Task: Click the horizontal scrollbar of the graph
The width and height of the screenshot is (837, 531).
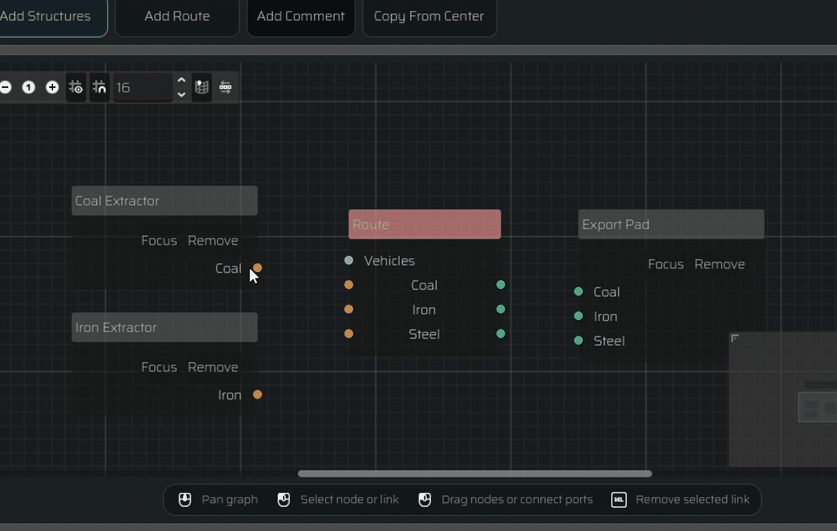Action: click(475, 473)
